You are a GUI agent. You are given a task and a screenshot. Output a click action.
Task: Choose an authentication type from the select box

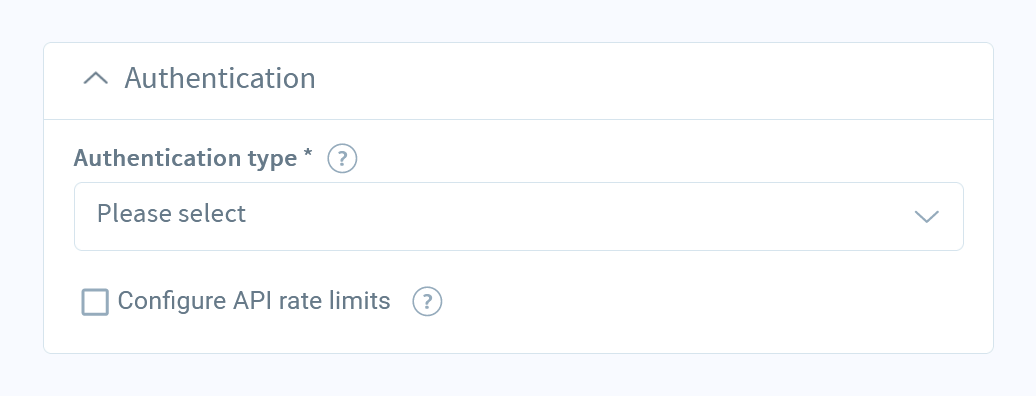click(519, 217)
